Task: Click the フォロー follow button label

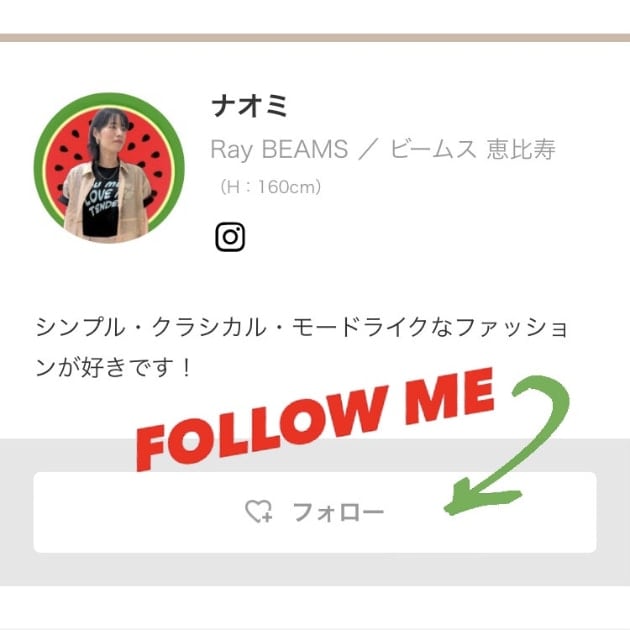Action: coord(338,512)
